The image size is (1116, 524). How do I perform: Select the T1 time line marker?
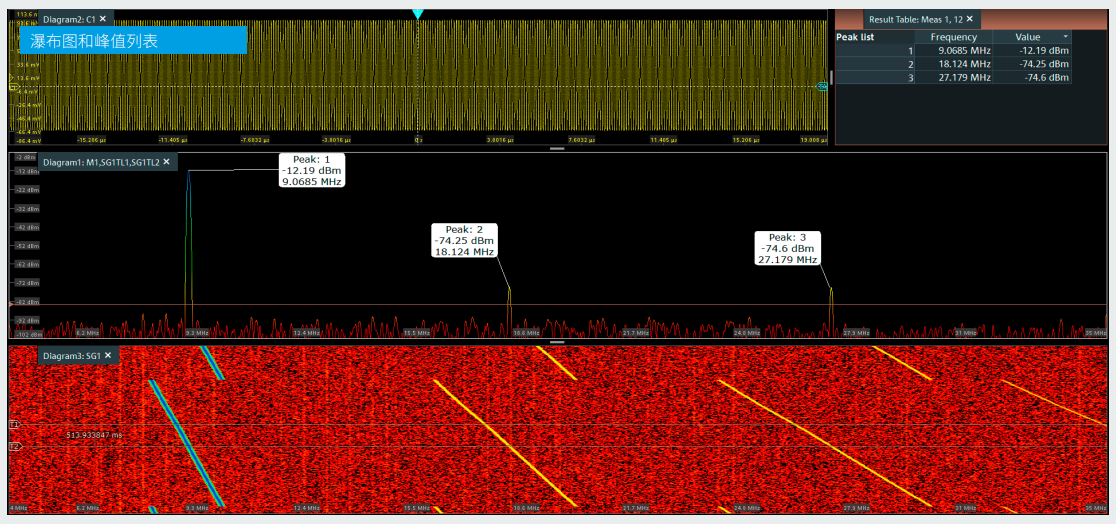coord(14,425)
